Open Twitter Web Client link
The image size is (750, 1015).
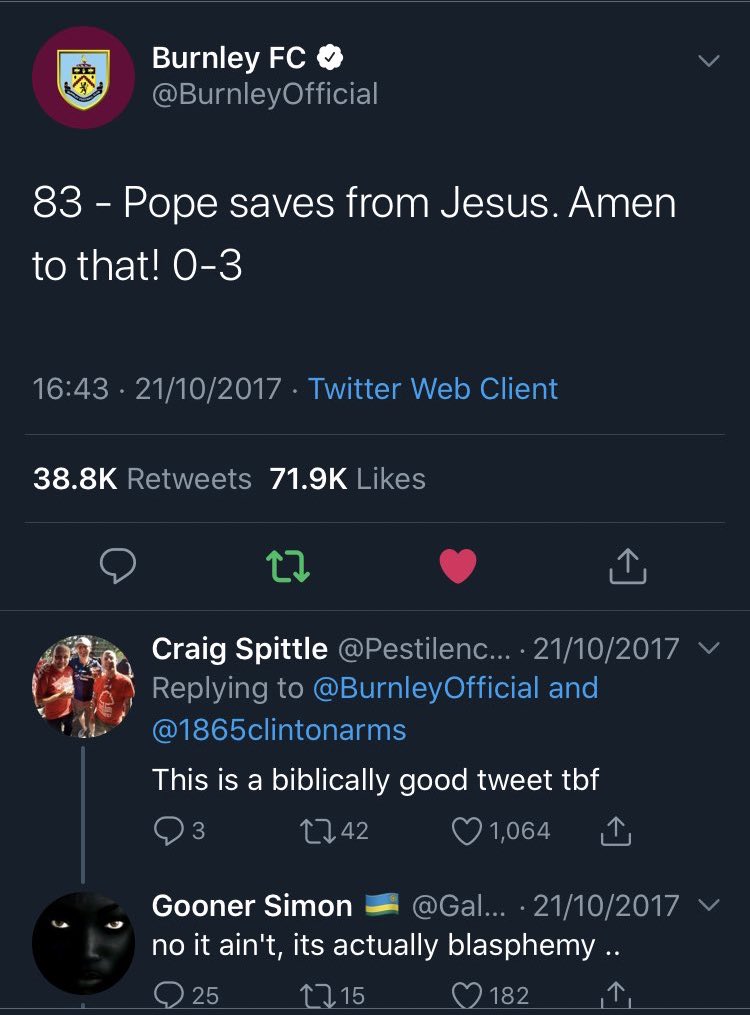pyautogui.click(x=432, y=389)
